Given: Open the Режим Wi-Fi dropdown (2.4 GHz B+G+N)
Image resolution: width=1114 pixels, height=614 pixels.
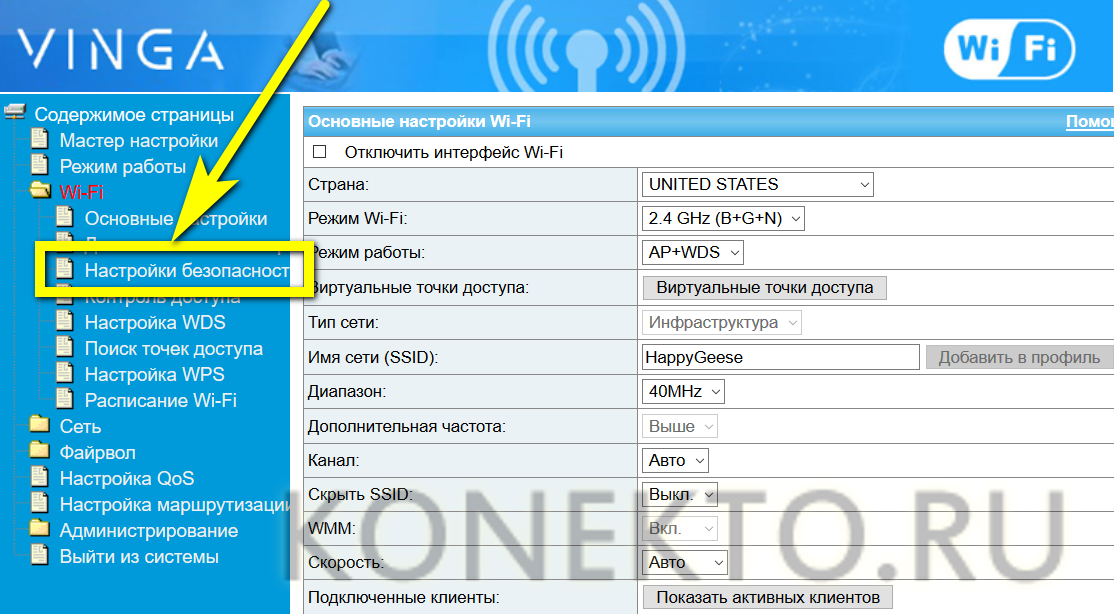Looking at the screenshot, I should (x=723, y=218).
